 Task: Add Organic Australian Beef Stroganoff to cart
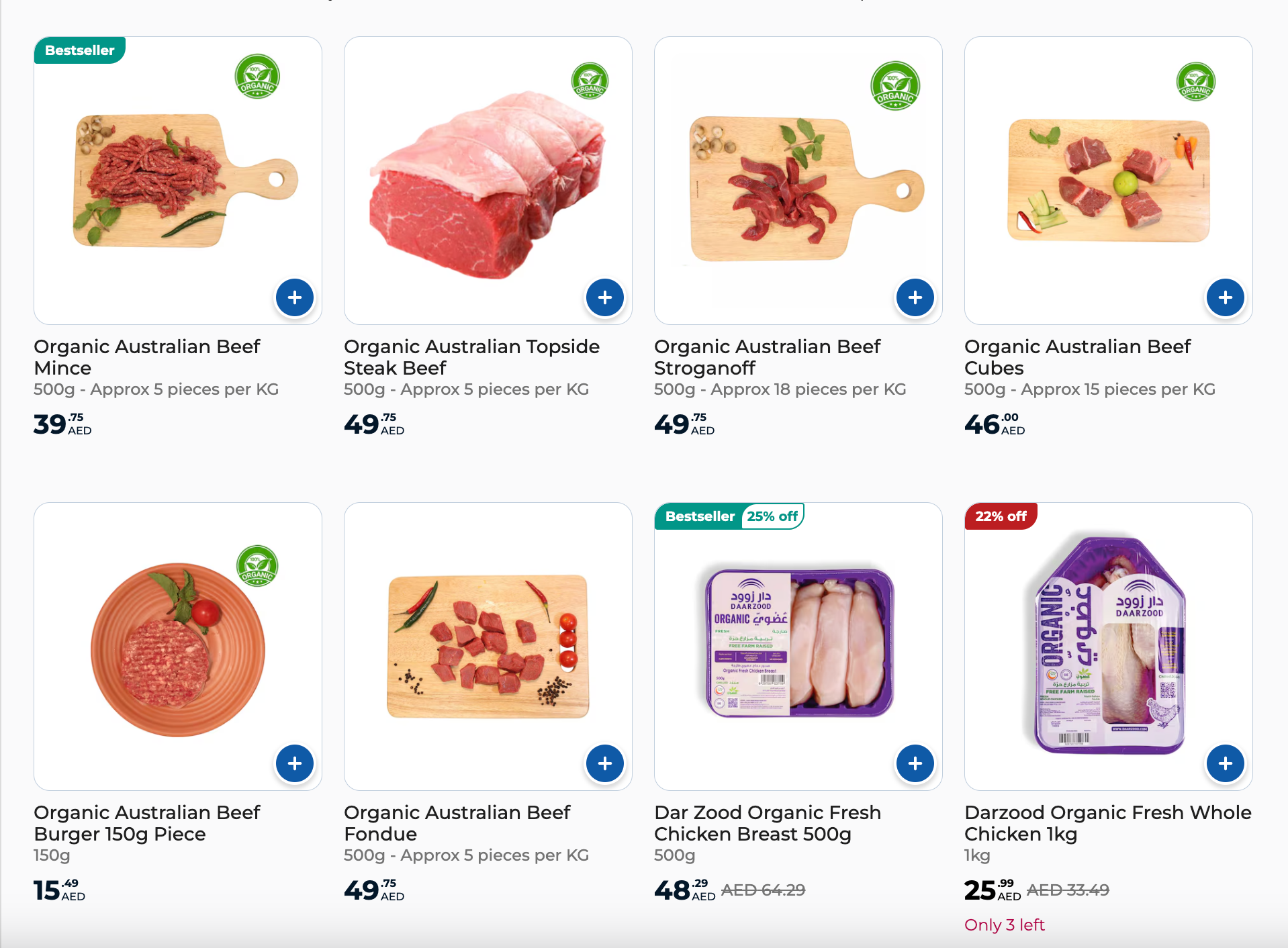pyautogui.click(x=915, y=297)
